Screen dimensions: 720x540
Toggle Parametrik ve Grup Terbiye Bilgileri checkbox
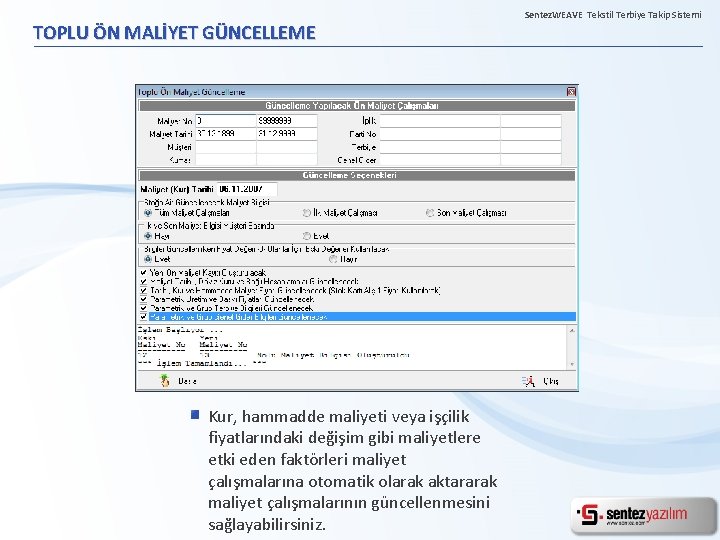[x=143, y=308]
